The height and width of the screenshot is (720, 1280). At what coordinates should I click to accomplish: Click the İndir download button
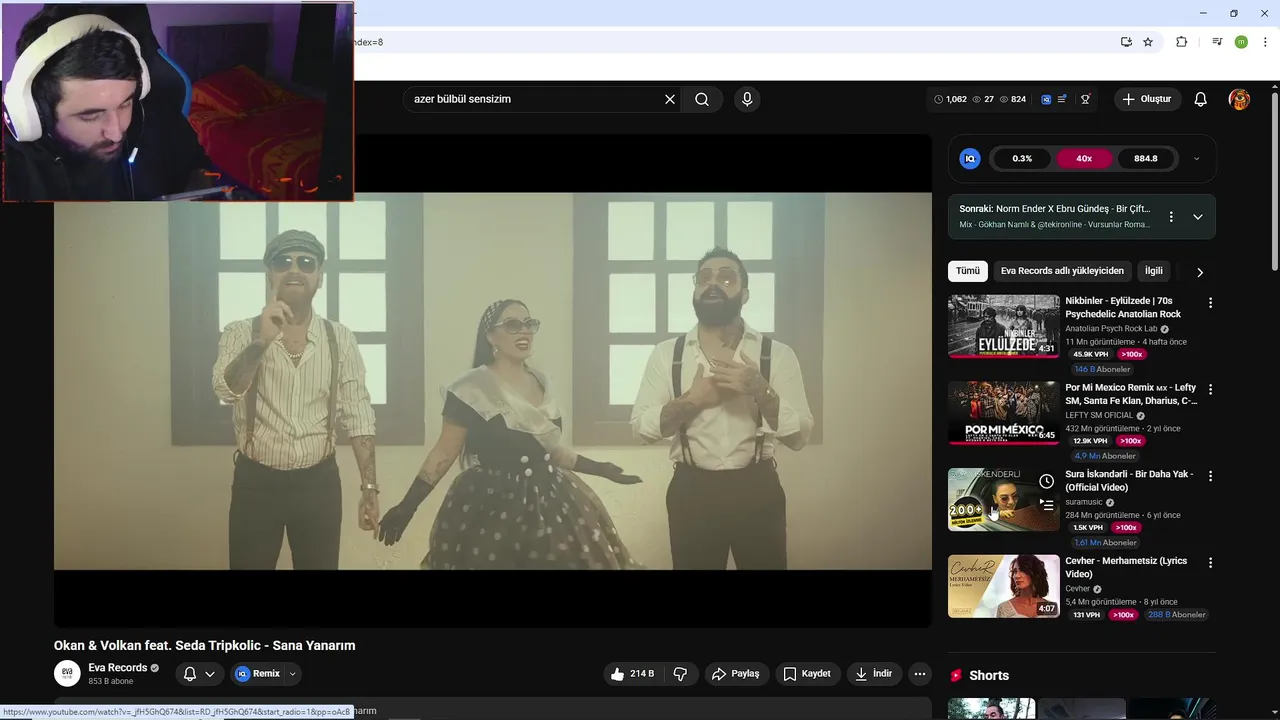point(873,674)
